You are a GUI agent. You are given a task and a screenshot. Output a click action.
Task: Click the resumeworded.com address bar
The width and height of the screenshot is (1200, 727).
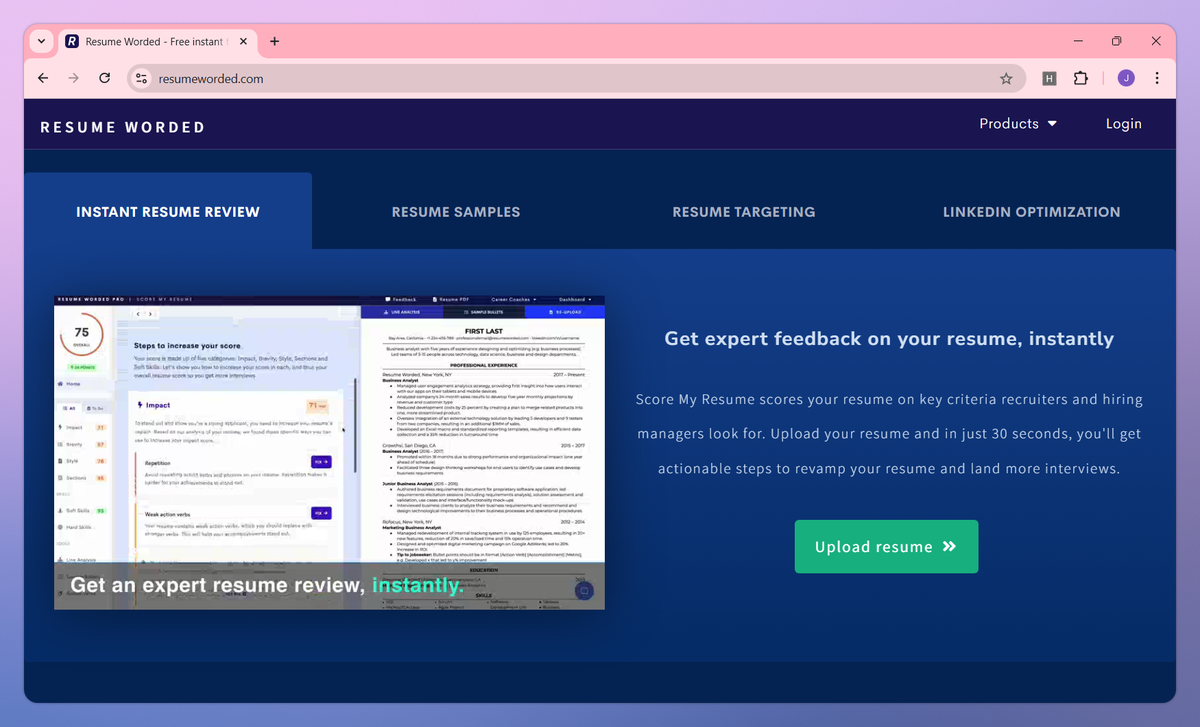tap(575, 78)
